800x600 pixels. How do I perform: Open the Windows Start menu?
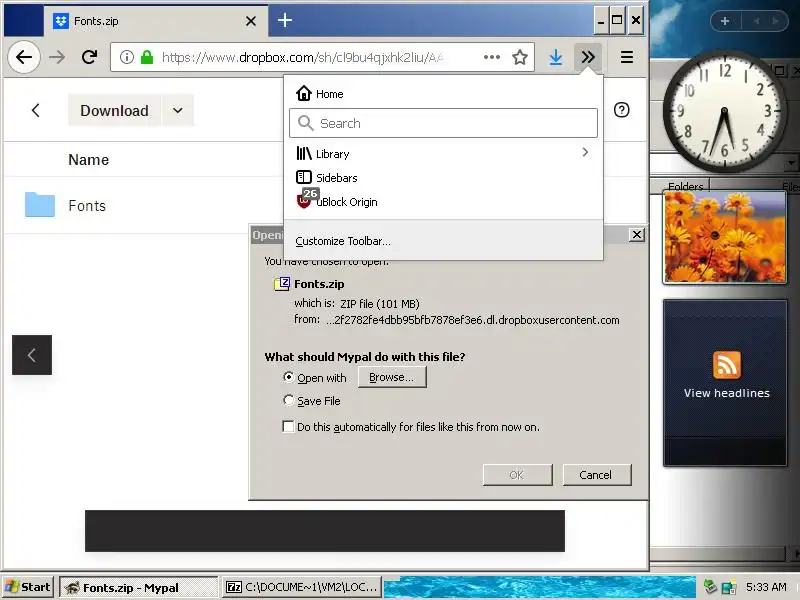tap(28, 587)
